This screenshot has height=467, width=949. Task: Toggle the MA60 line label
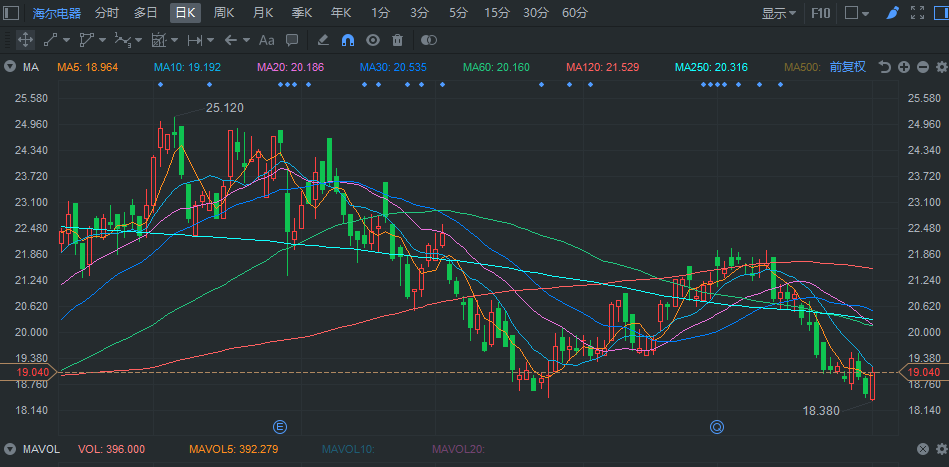496,67
